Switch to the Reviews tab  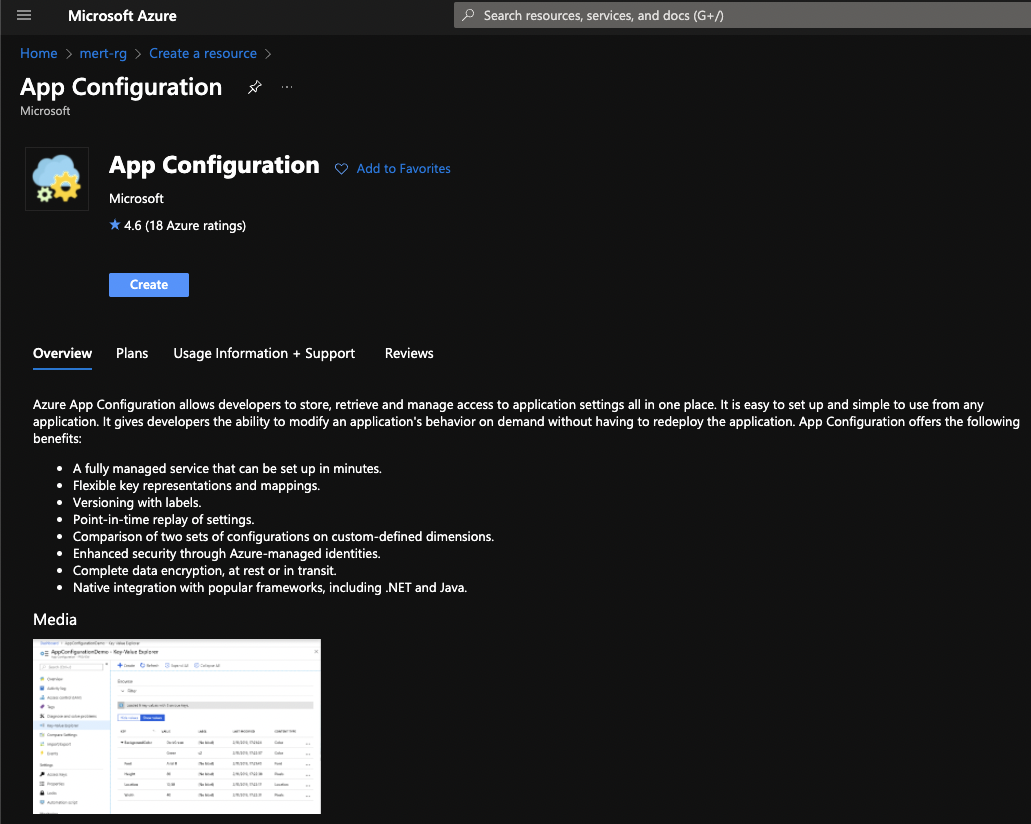click(409, 353)
